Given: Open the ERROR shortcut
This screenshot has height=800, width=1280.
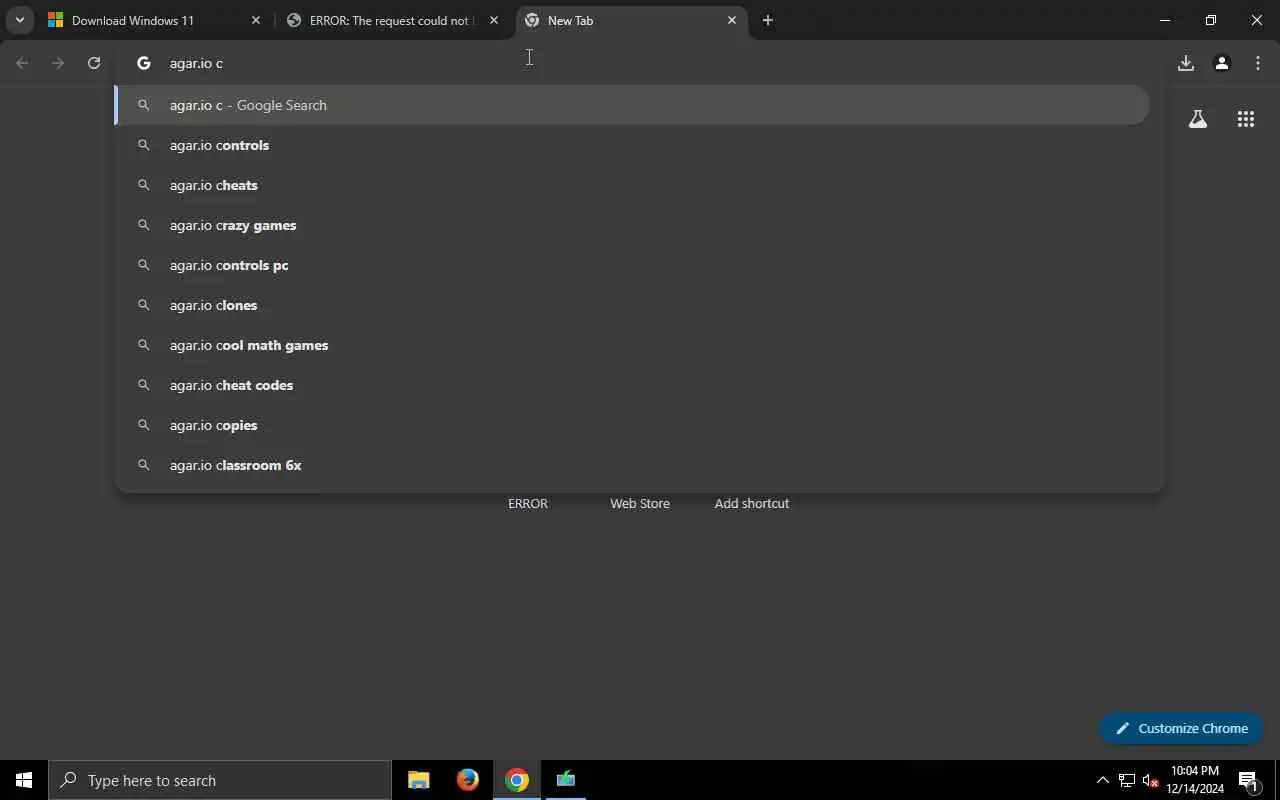Looking at the screenshot, I should (x=528, y=503).
